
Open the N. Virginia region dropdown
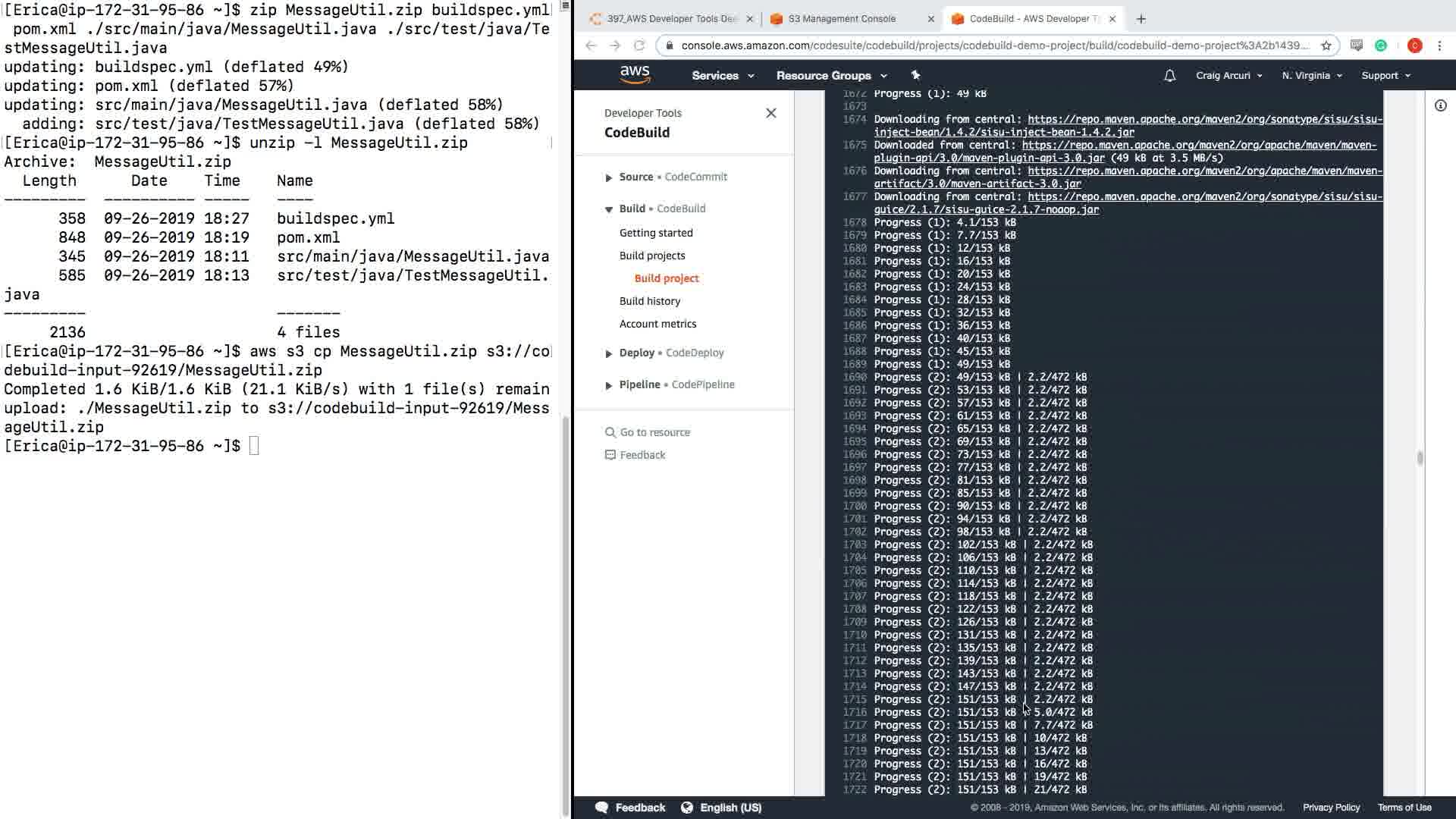click(1311, 75)
